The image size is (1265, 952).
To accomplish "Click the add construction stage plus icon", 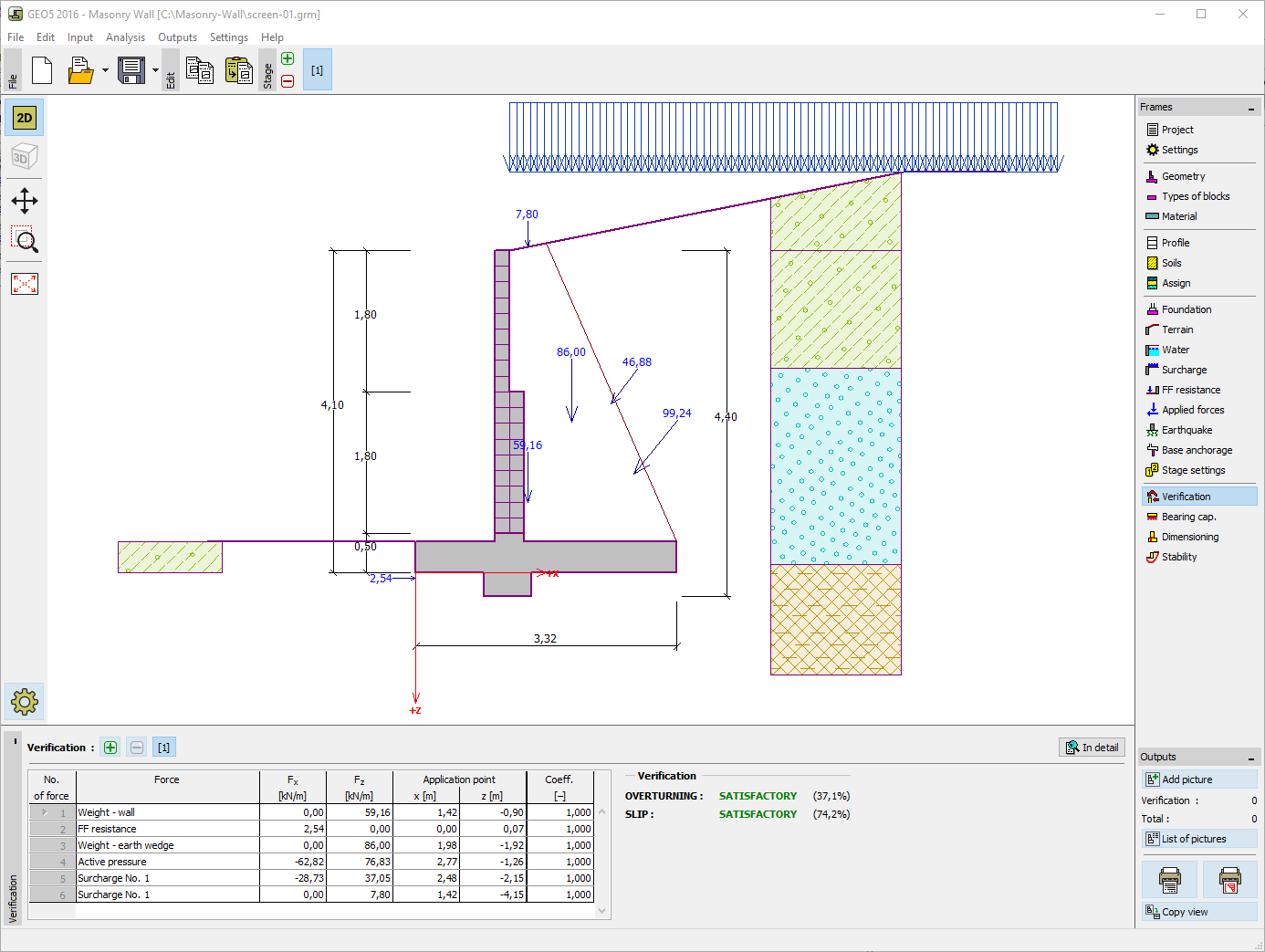I will [287, 59].
